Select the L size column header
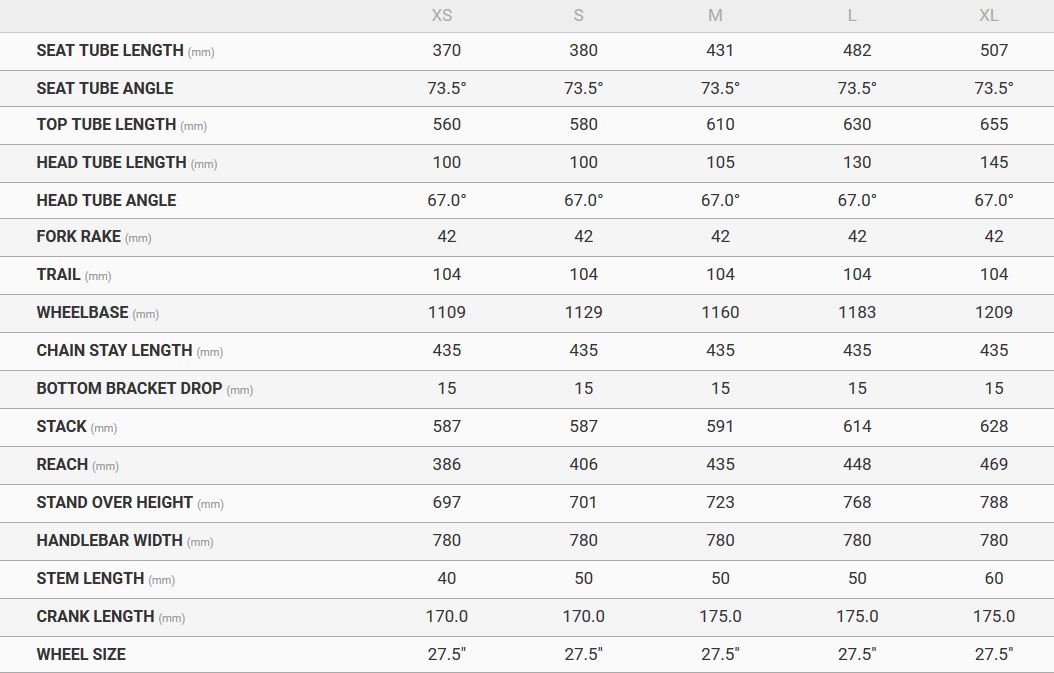The width and height of the screenshot is (1054, 673). pos(852,15)
